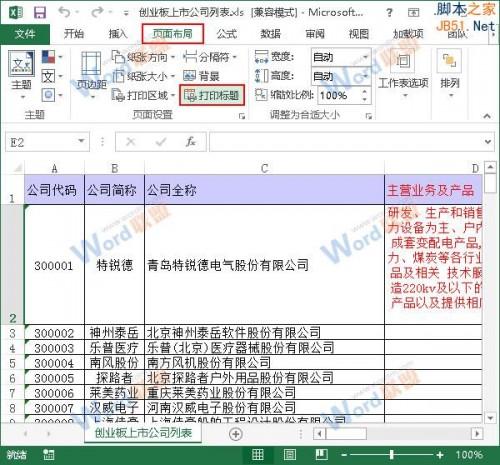Cancel formula entry with X icon
The height and width of the screenshot is (465, 500).
tap(131, 142)
